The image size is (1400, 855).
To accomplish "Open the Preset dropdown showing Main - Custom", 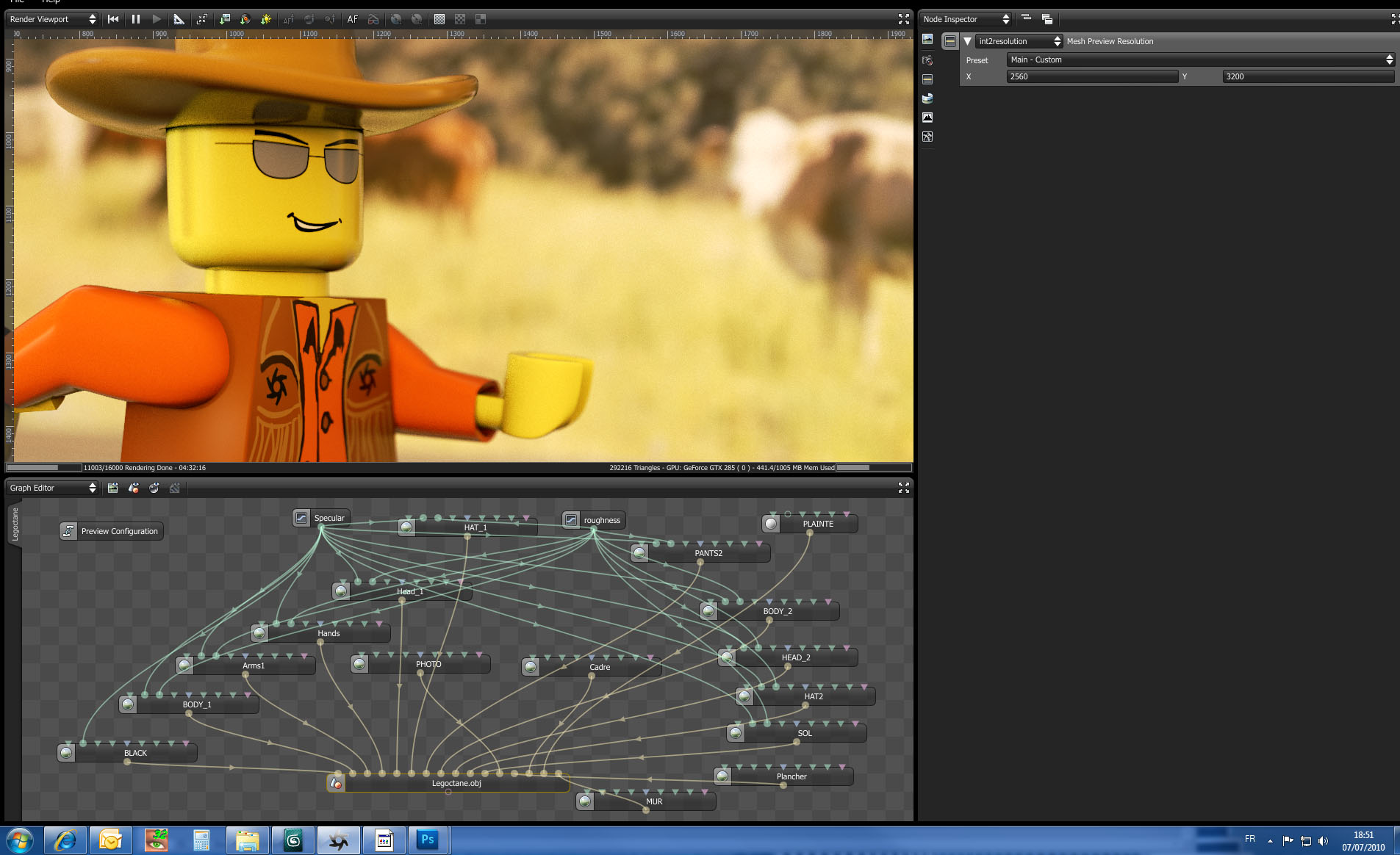I will click(1201, 59).
